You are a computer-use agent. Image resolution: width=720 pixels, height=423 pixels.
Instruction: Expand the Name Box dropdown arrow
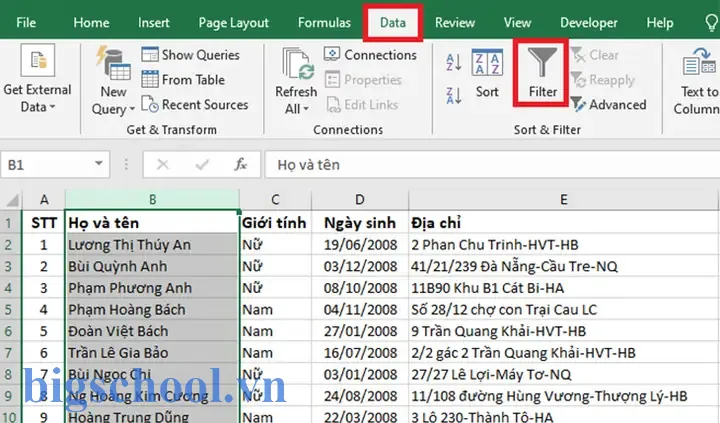pyautogui.click(x=98, y=164)
